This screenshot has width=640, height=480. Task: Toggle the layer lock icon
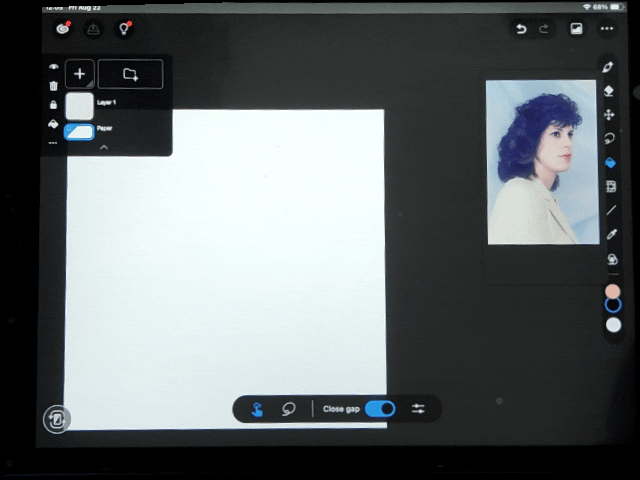pyautogui.click(x=53, y=105)
